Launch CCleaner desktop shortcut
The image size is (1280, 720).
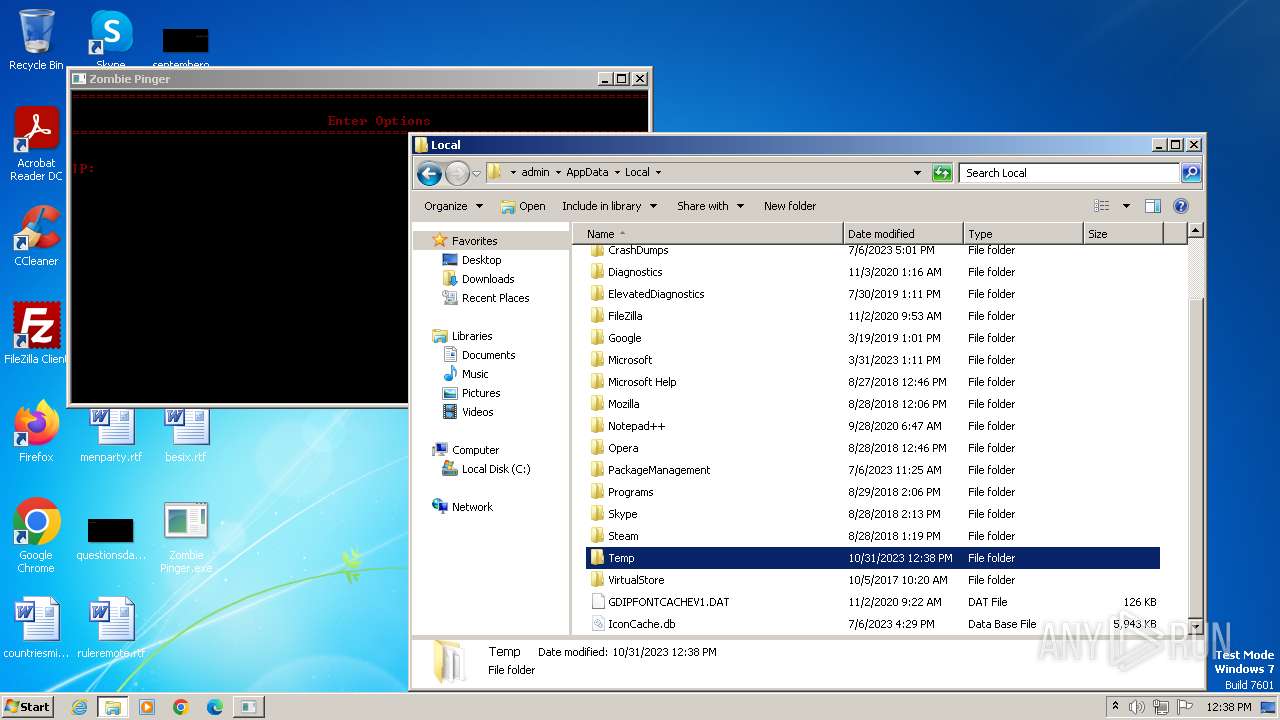click(x=36, y=236)
